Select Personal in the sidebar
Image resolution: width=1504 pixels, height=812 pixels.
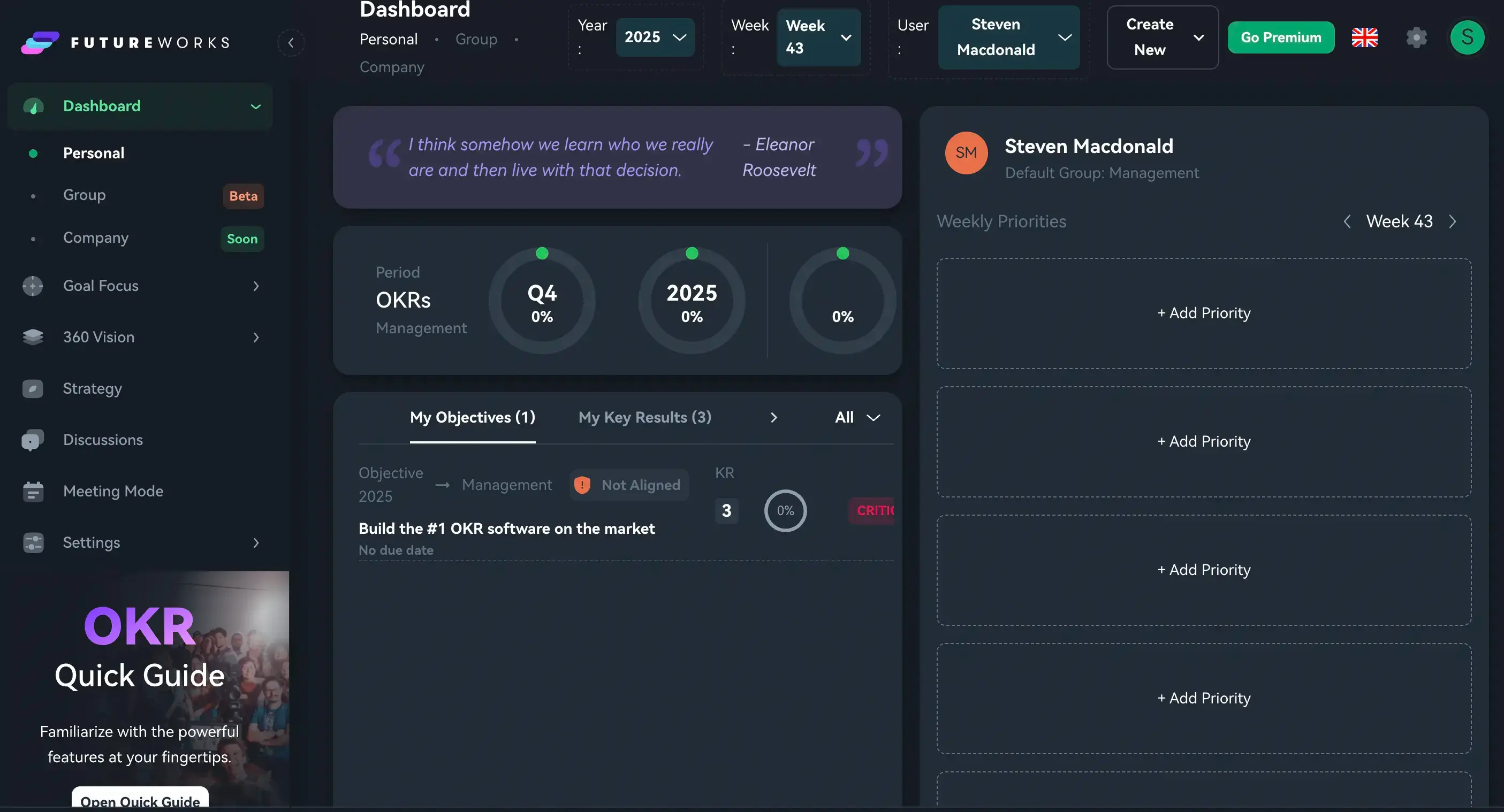coord(94,154)
